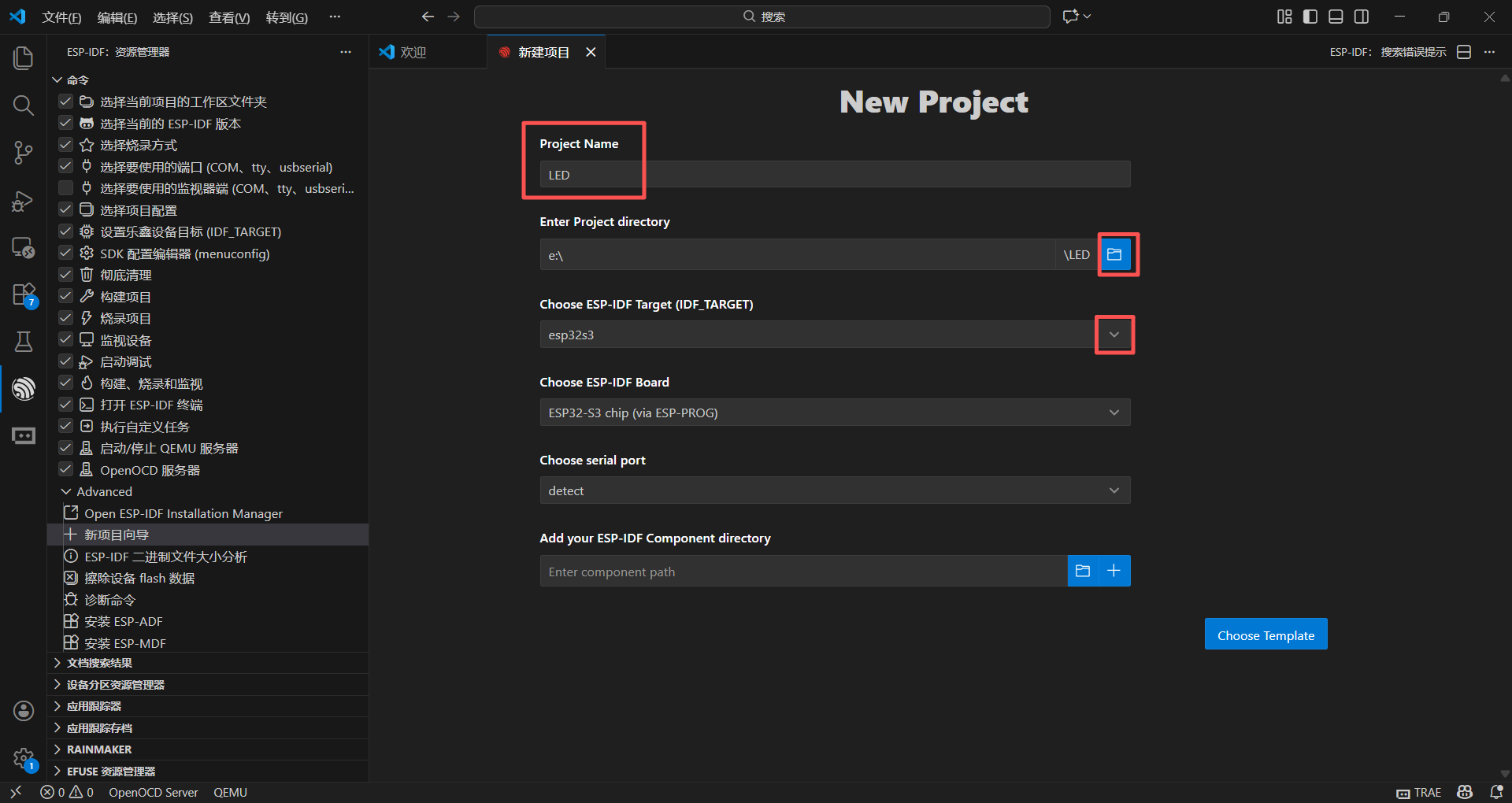Open Extensions view with update badge

click(24, 295)
